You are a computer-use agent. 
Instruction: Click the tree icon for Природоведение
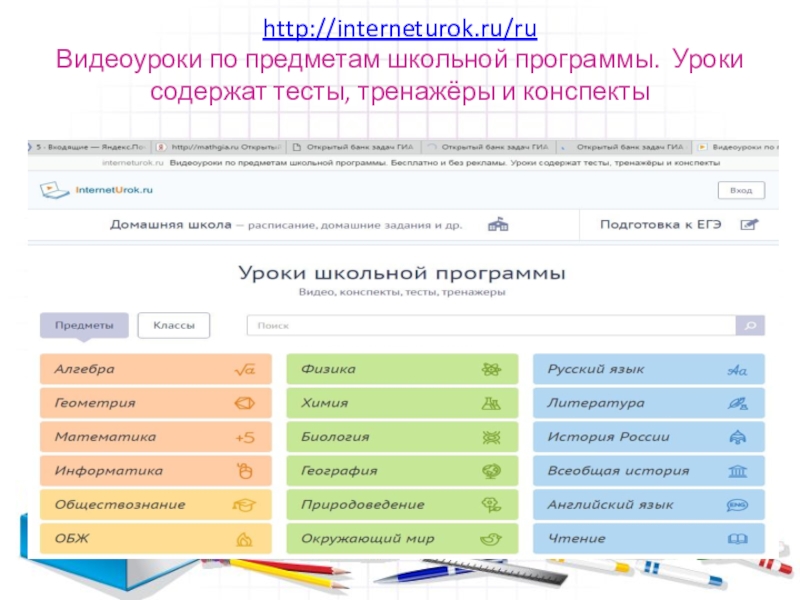(x=491, y=505)
